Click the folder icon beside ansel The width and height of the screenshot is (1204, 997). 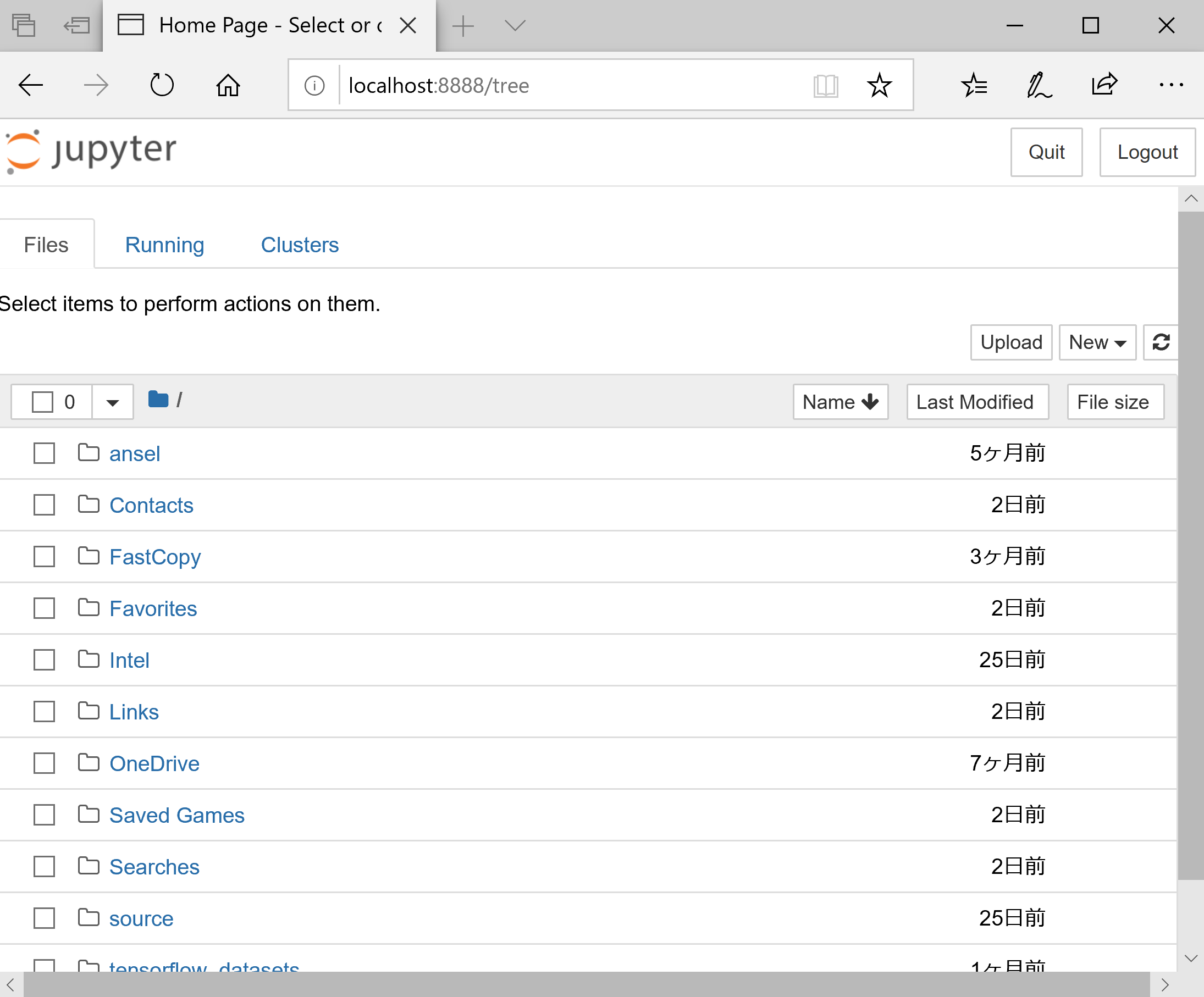(89, 452)
